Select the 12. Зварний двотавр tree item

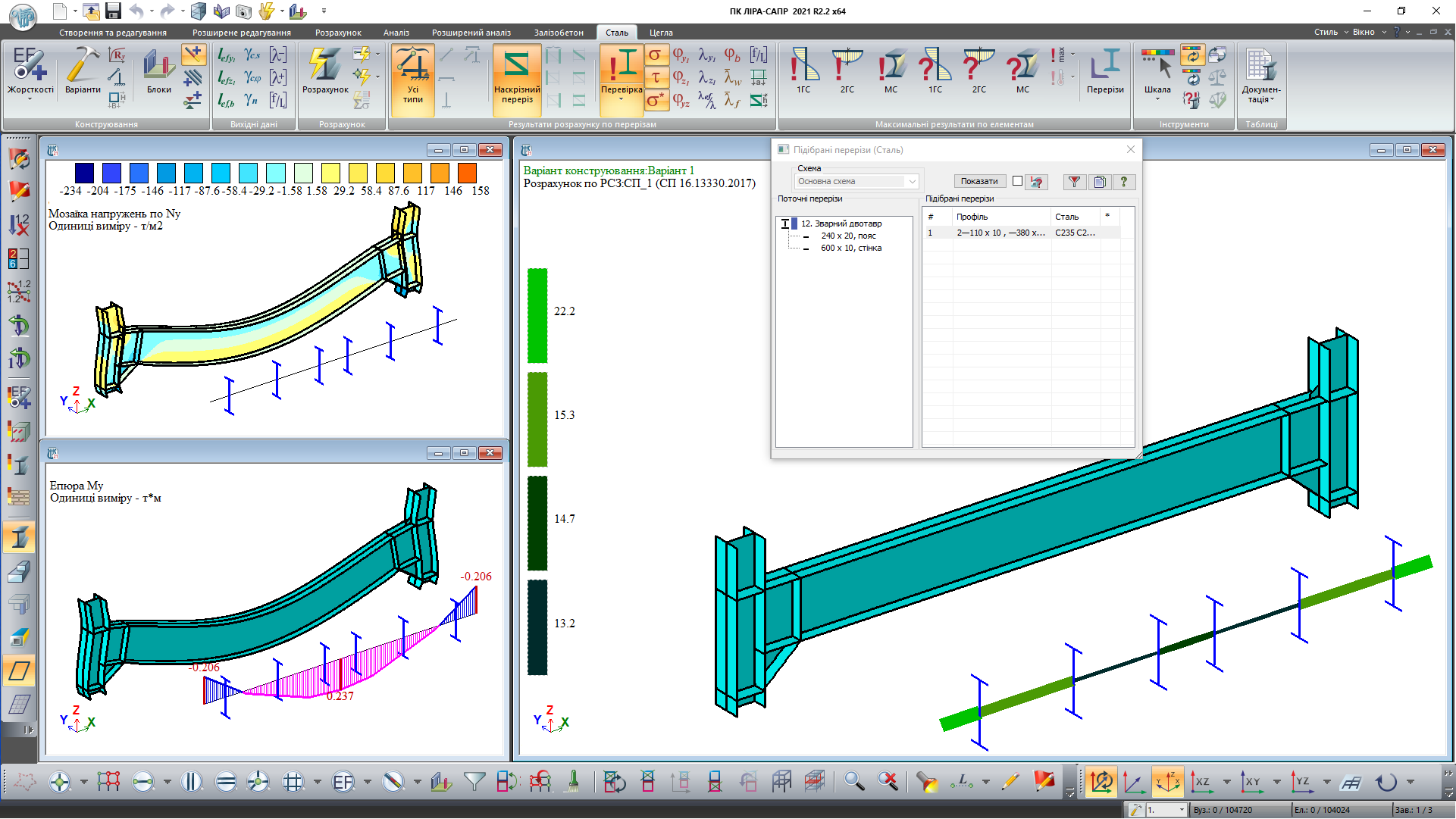841,224
